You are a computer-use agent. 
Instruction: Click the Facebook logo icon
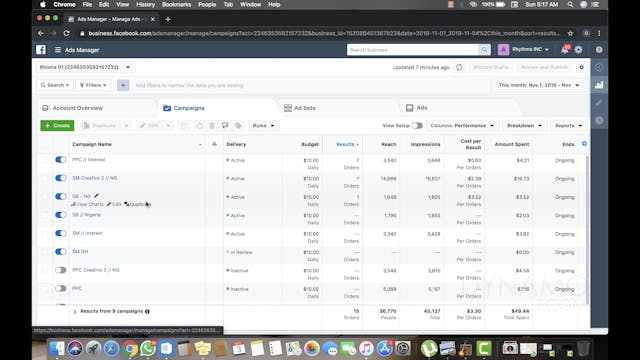pos(41,50)
